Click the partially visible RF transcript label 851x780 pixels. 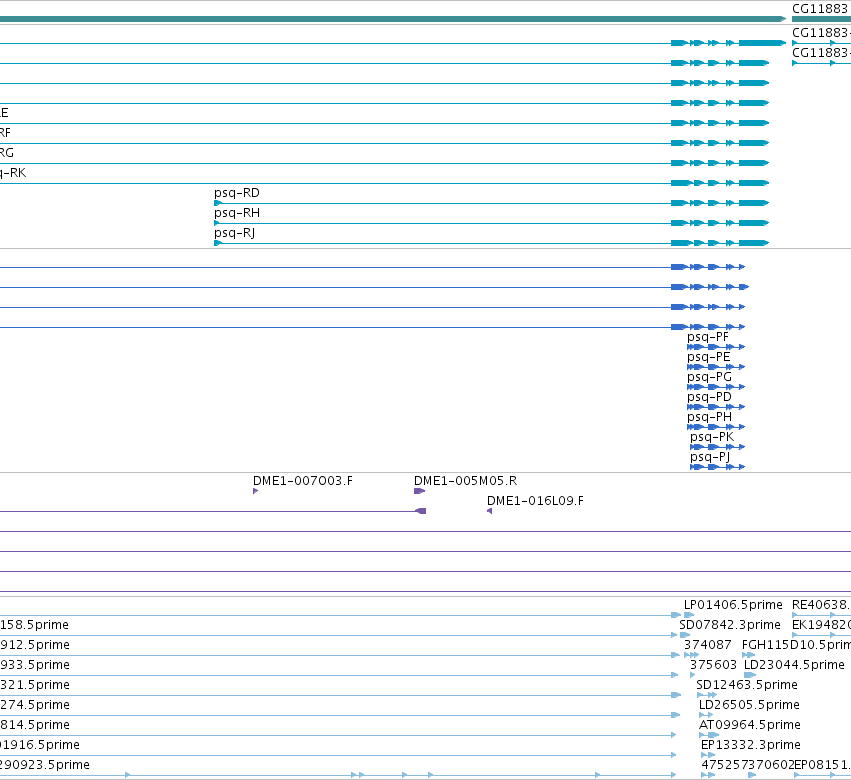pos(5,133)
